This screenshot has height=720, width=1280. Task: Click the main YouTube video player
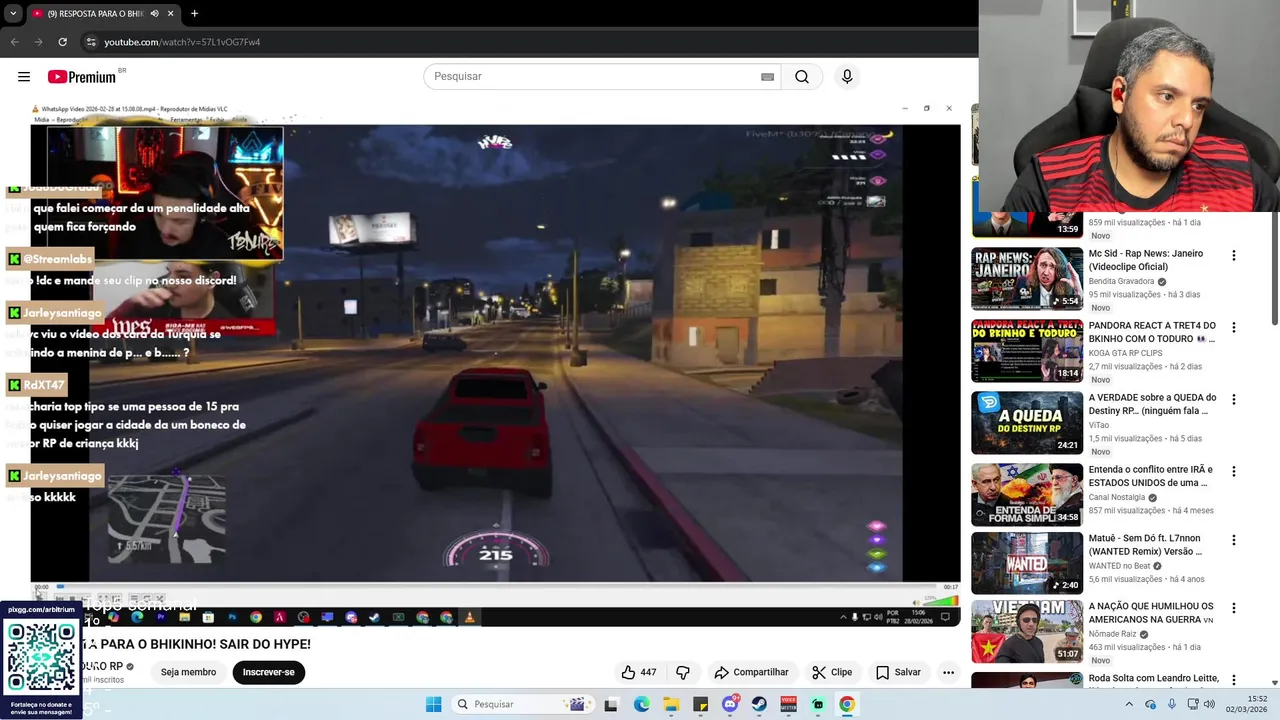pos(495,365)
